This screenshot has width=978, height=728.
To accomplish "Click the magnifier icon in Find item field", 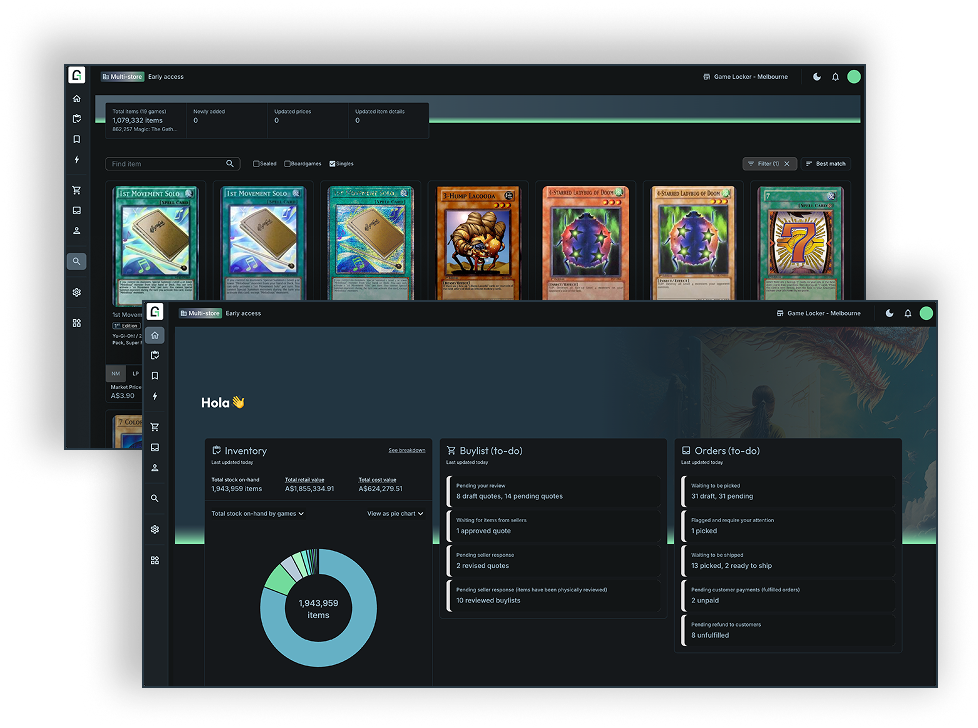I will tap(230, 163).
